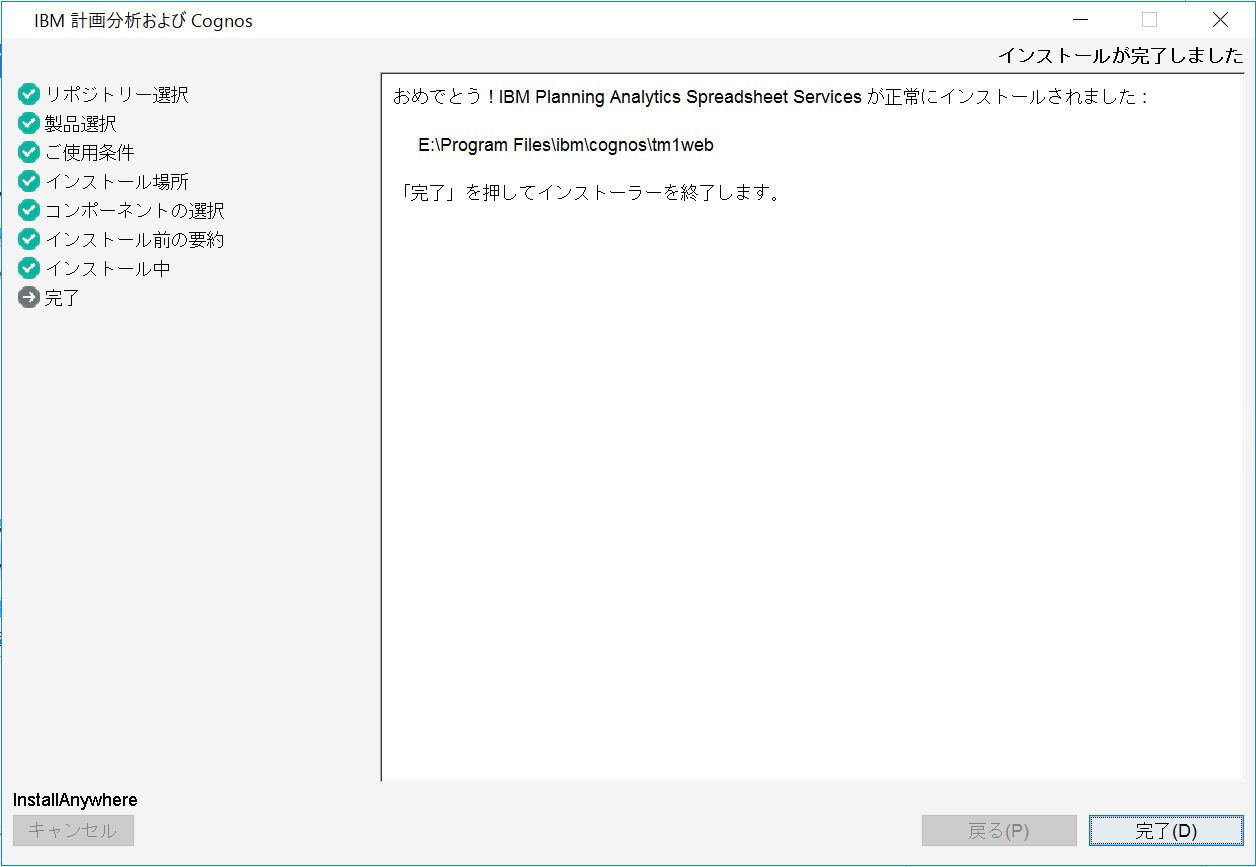This screenshot has width=1256, height=867.
Task: Click checkmark icon beside コンポーネントの選択
Action: pos(29,211)
